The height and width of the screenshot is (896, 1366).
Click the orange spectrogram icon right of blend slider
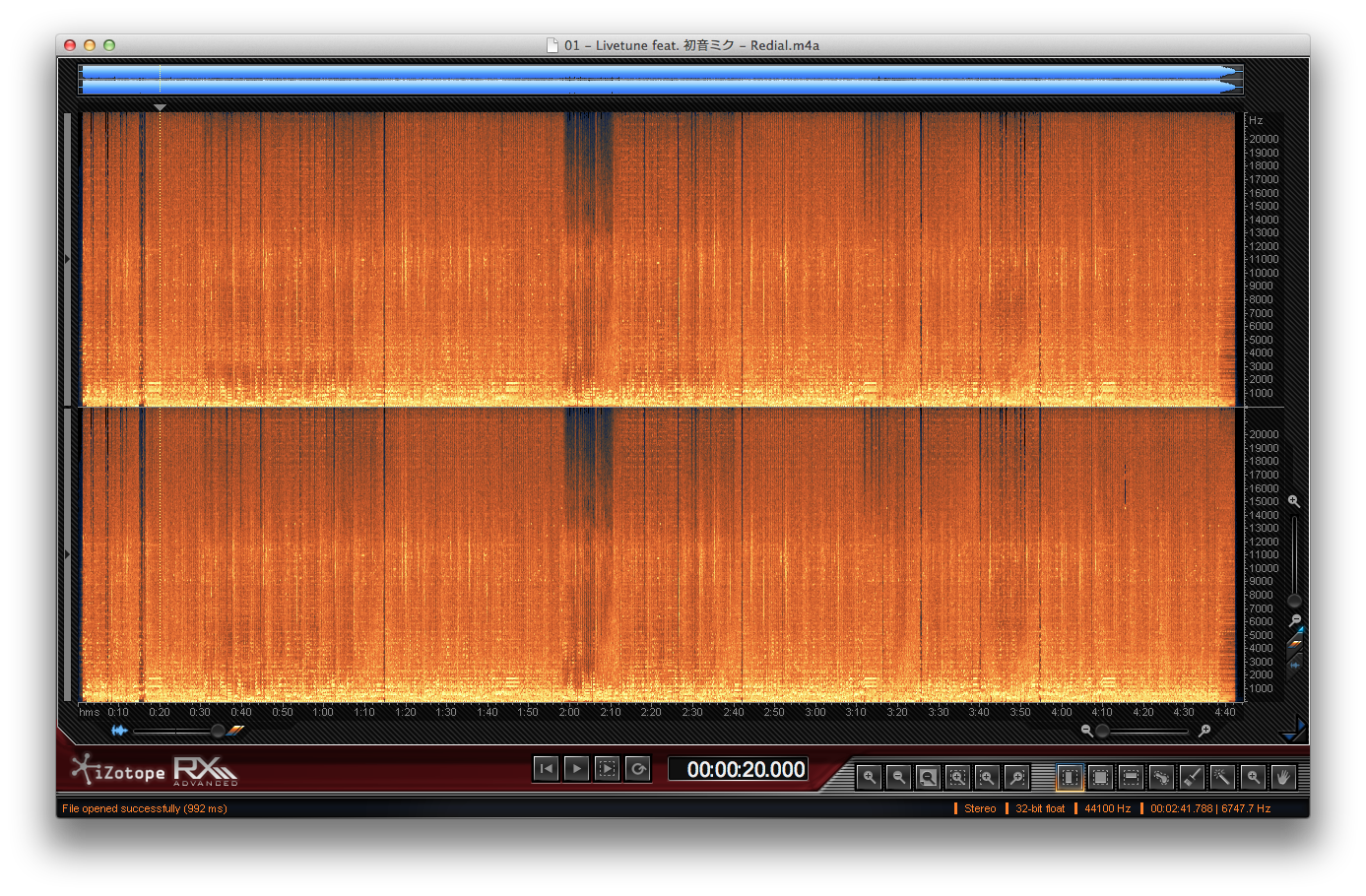click(x=235, y=731)
